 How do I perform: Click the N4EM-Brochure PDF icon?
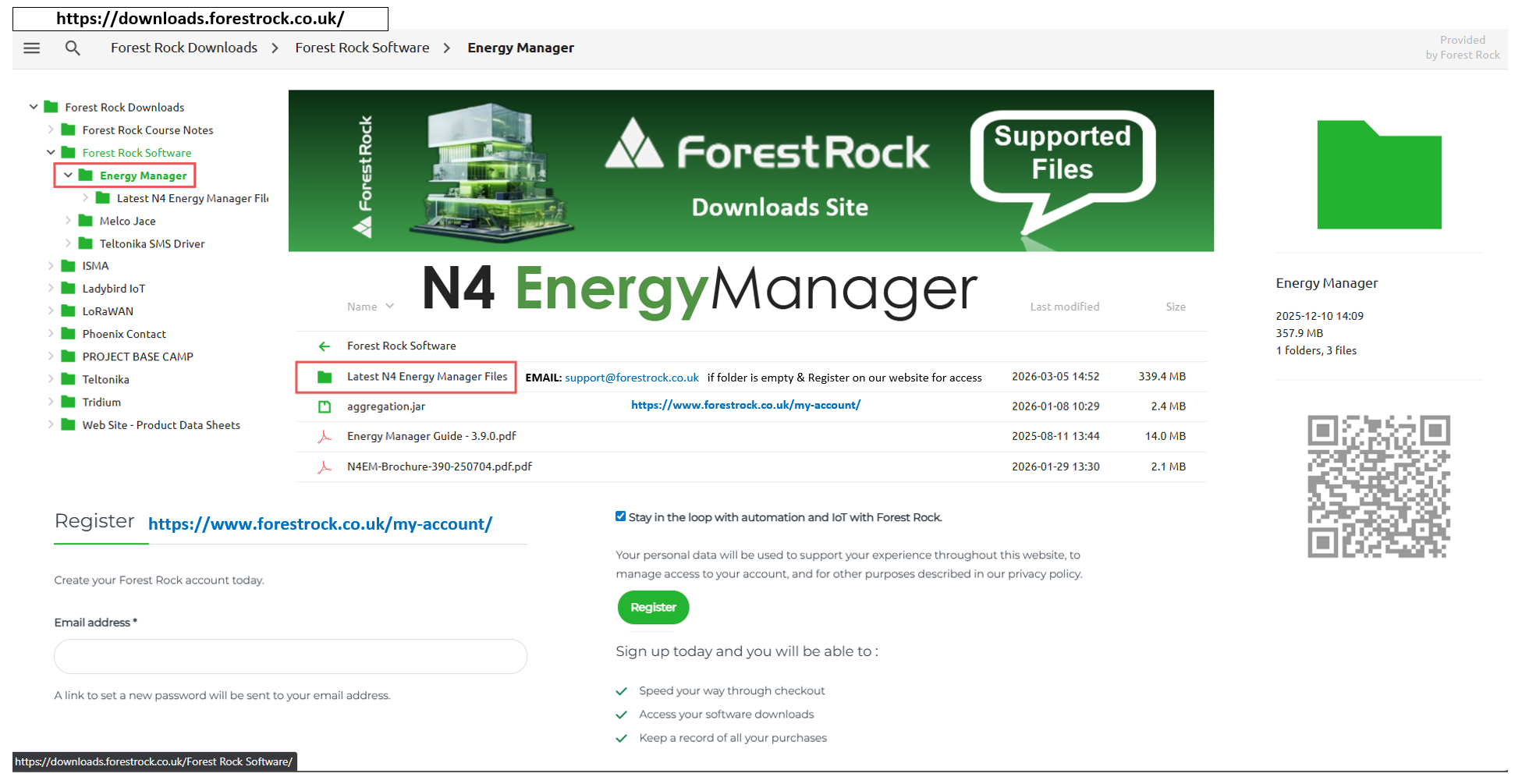[325, 467]
